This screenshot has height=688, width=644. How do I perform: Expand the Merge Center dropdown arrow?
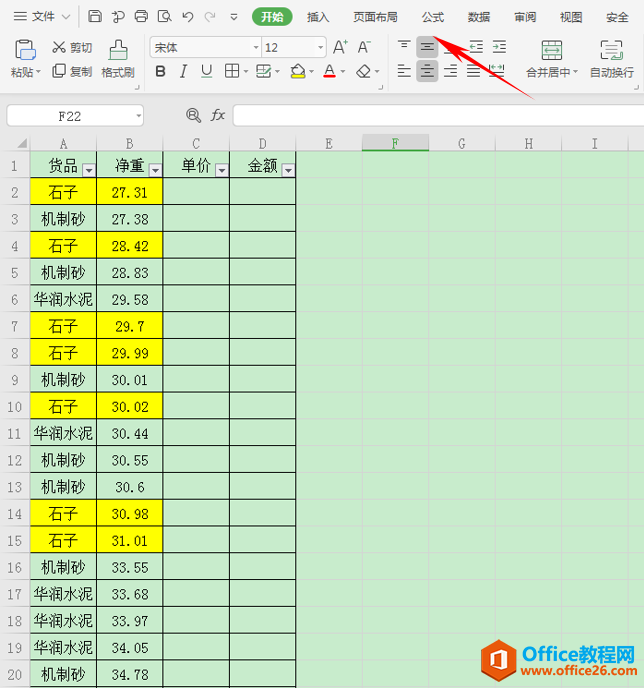pos(576,72)
